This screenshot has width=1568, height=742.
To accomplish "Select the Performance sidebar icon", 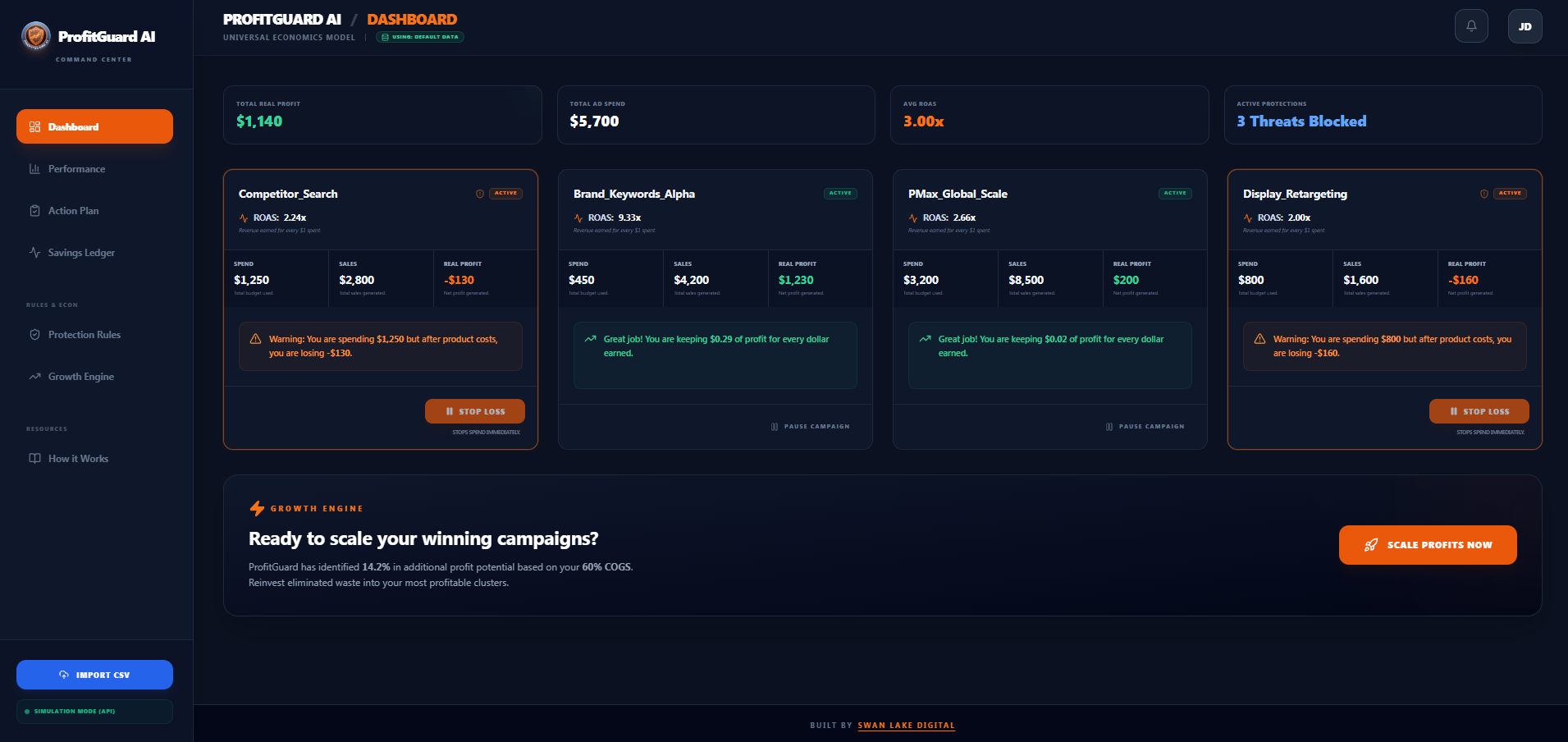I will tap(34, 168).
